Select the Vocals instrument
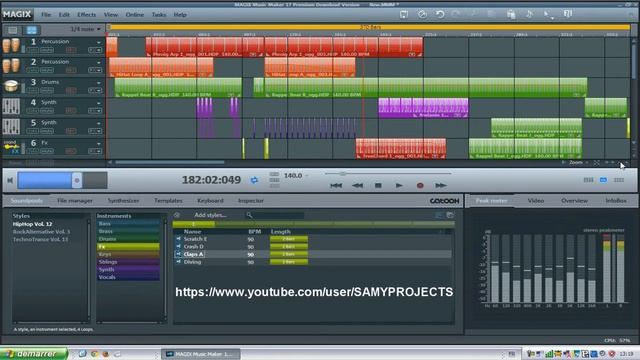This screenshot has height=360, width=640. [x=128, y=277]
